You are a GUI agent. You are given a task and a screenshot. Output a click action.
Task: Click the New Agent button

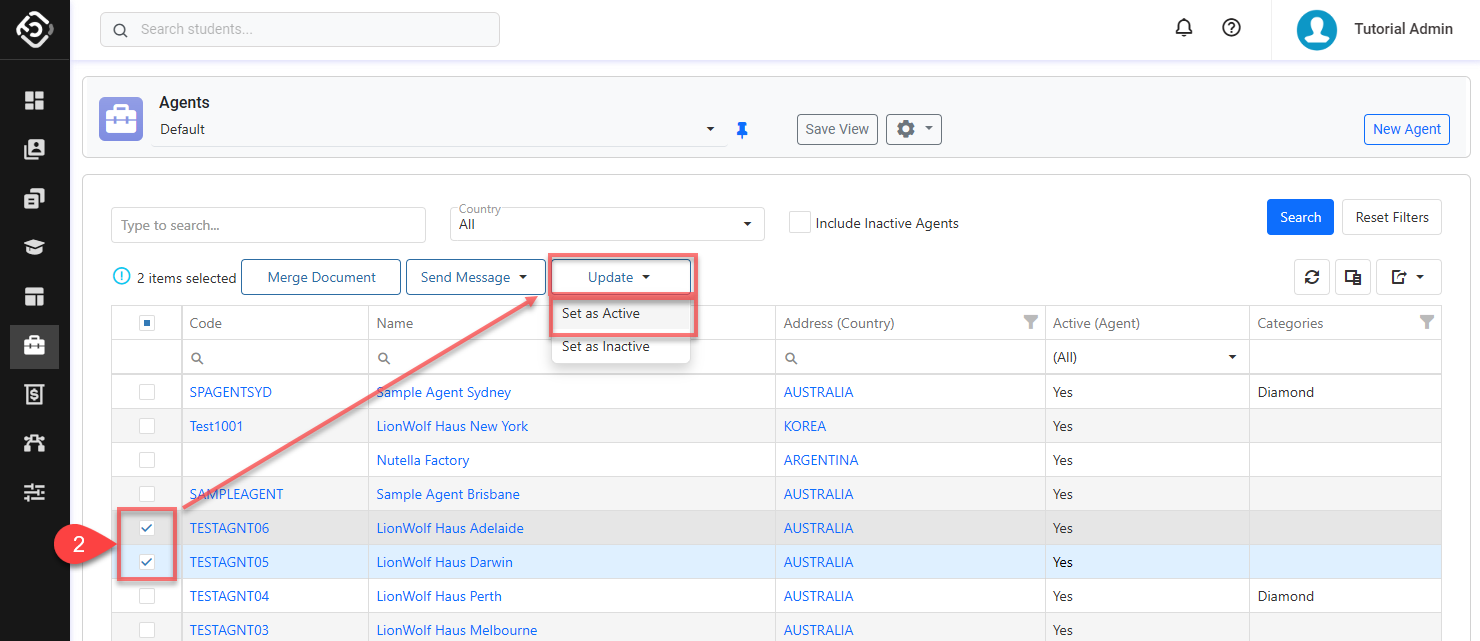point(1406,129)
